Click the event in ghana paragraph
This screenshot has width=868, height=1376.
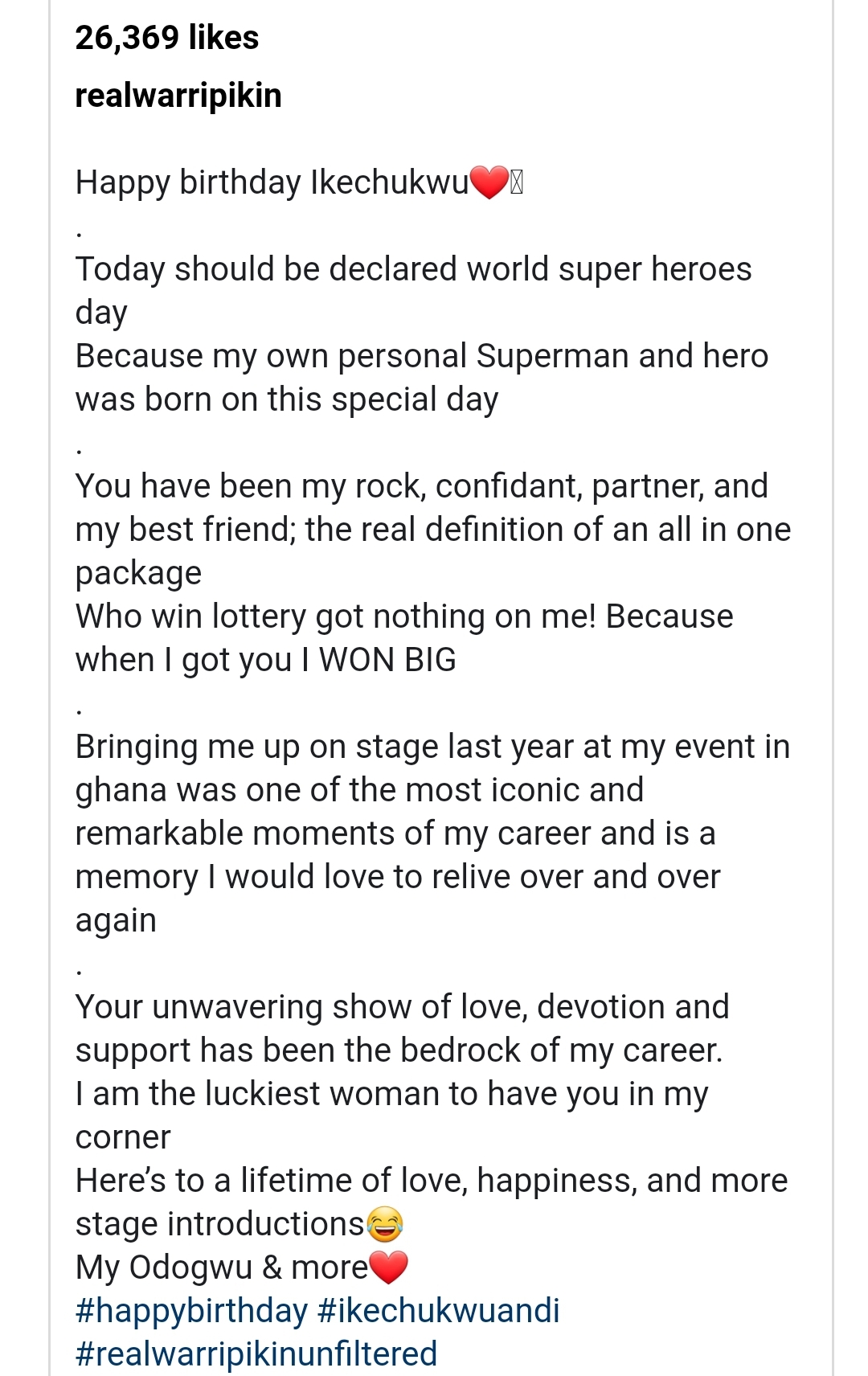point(432,833)
